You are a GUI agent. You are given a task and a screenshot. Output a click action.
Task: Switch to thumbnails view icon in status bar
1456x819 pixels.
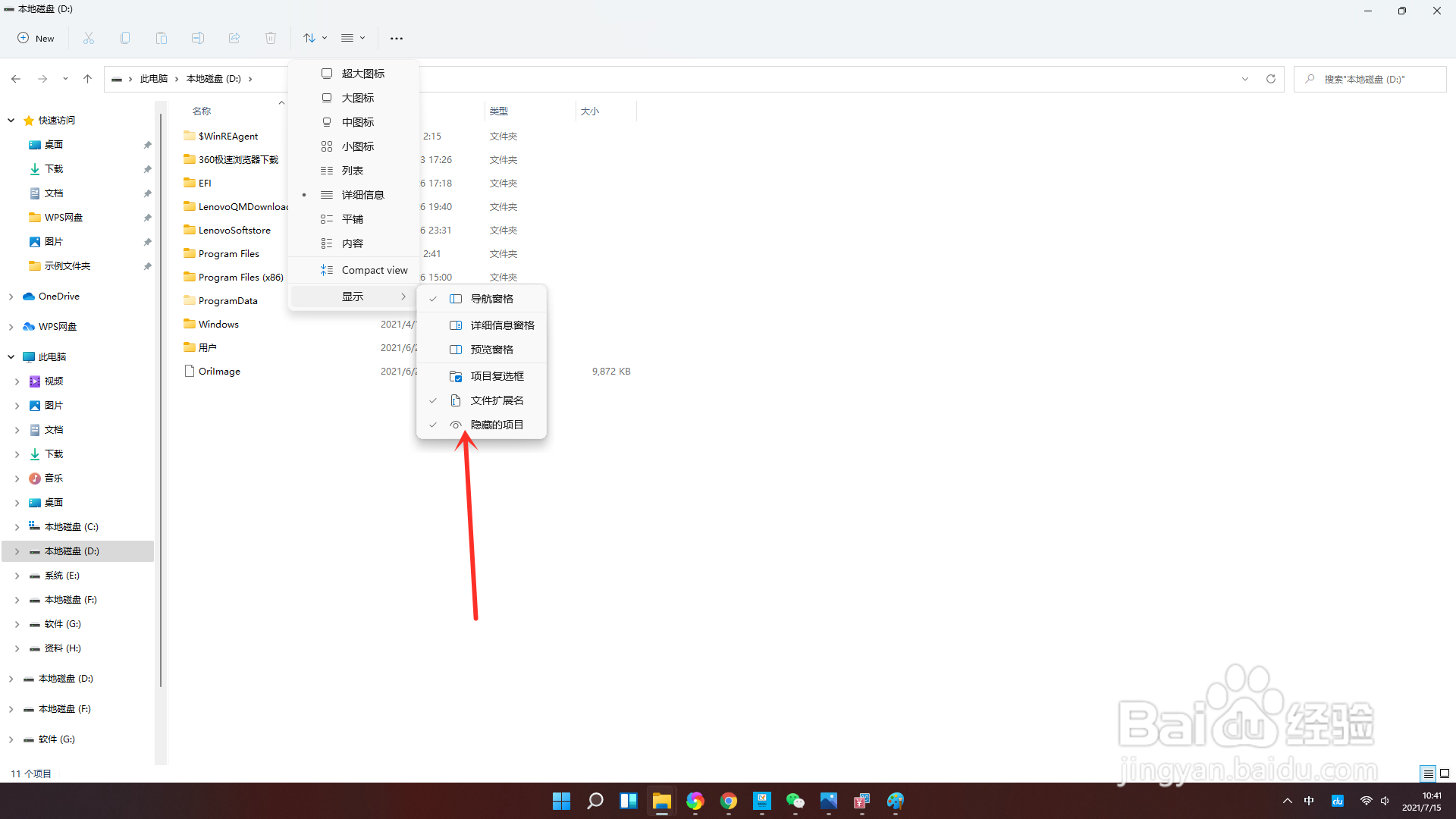[x=1445, y=773]
